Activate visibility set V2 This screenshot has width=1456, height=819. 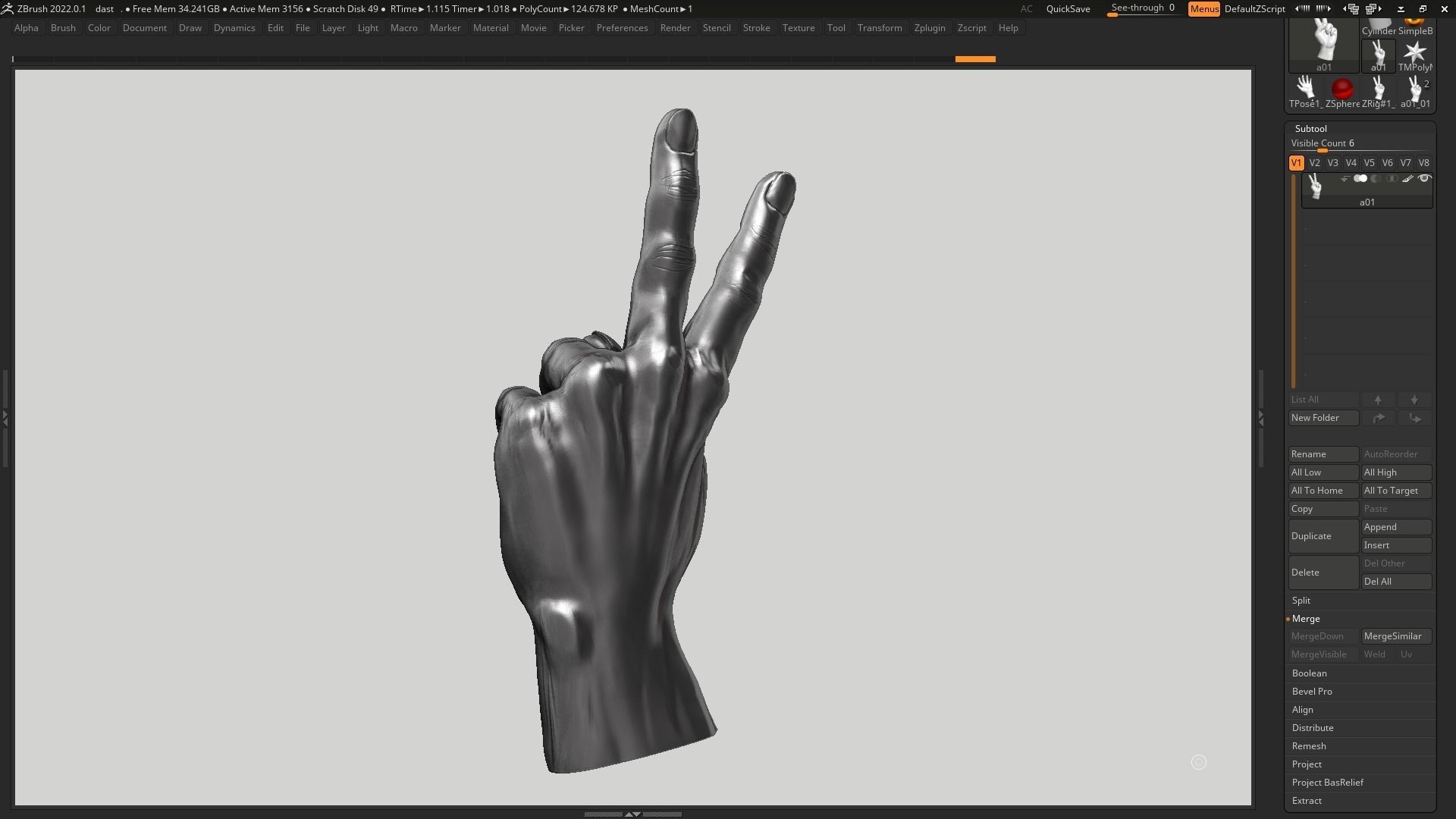pyautogui.click(x=1314, y=163)
